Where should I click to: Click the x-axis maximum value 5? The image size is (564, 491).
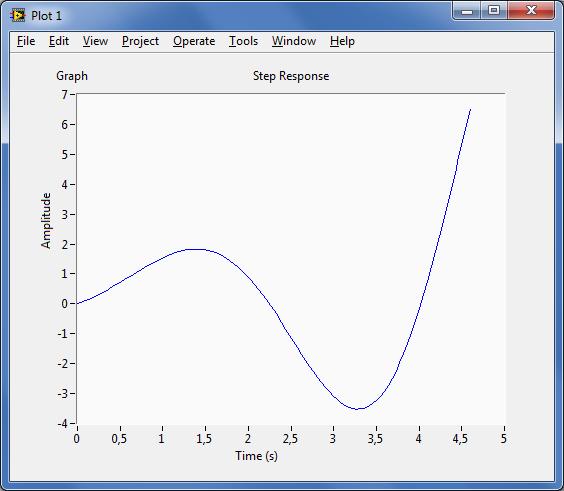(504, 438)
